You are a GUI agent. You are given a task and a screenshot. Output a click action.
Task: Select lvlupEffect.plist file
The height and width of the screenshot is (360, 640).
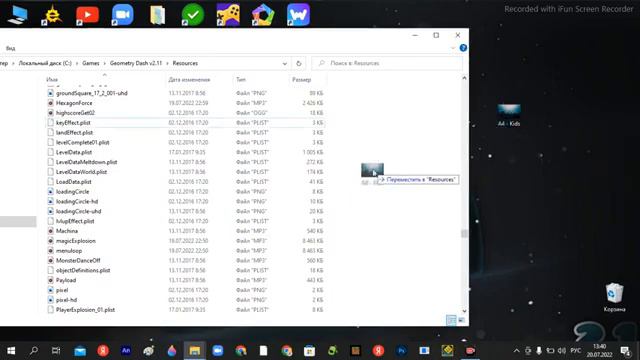(75, 221)
